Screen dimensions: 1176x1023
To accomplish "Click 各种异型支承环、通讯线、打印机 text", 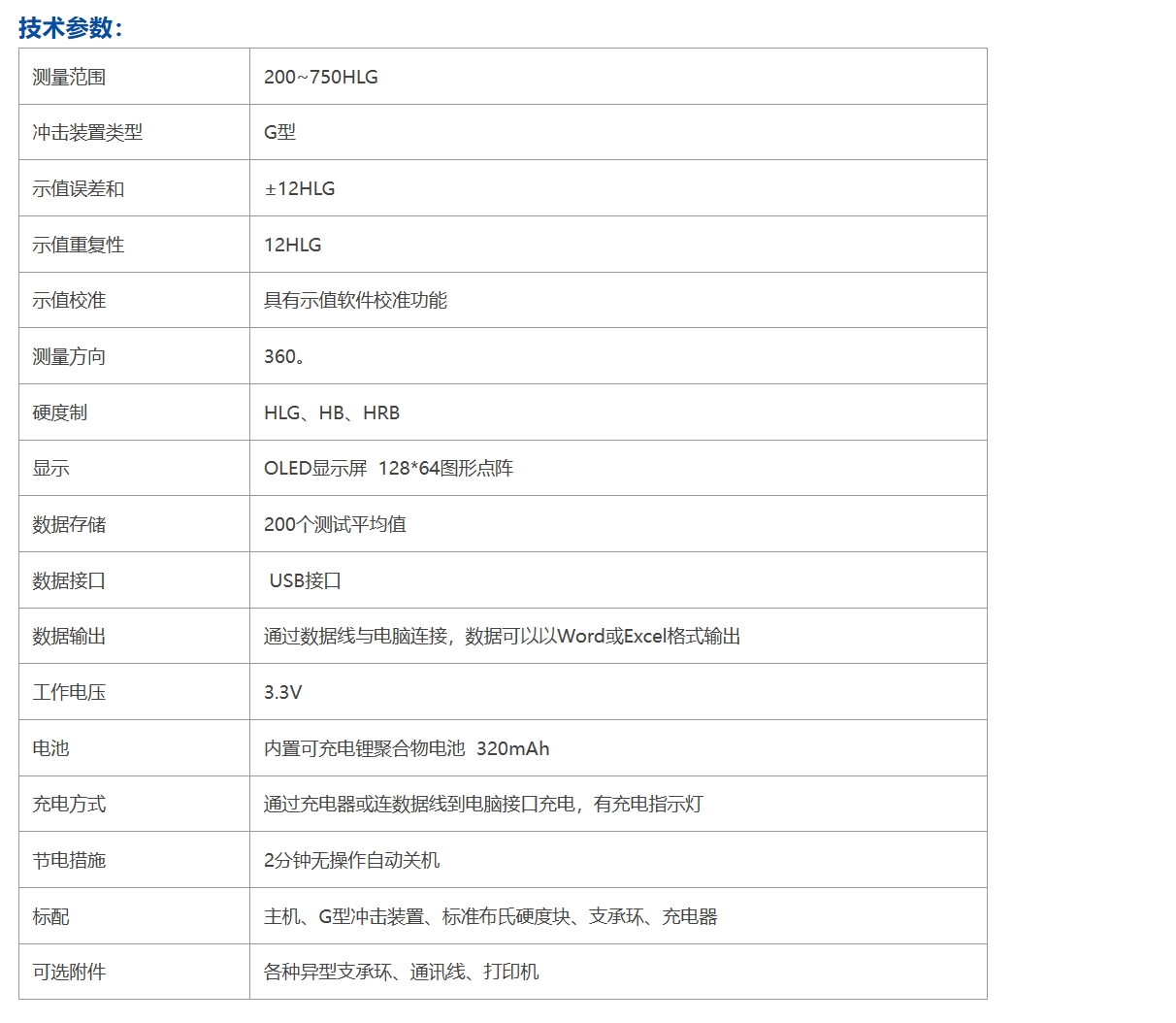I will coord(402,973).
